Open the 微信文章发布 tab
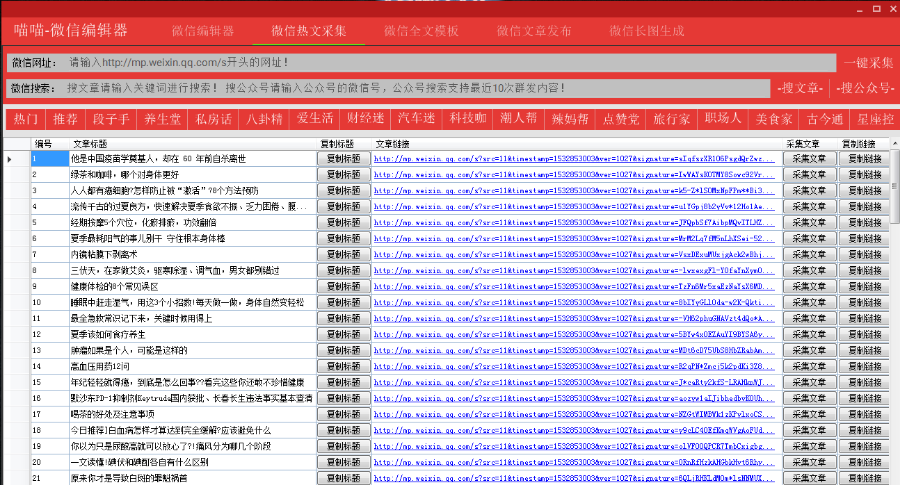 click(534, 31)
